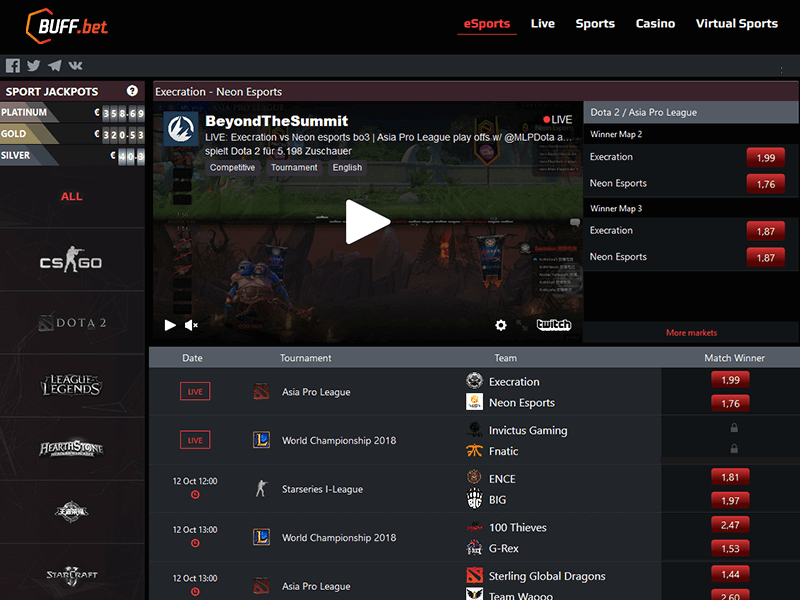This screenshot has height=600, width=800.
Task: Open More markets link
Action: click(x=691, y=333)
